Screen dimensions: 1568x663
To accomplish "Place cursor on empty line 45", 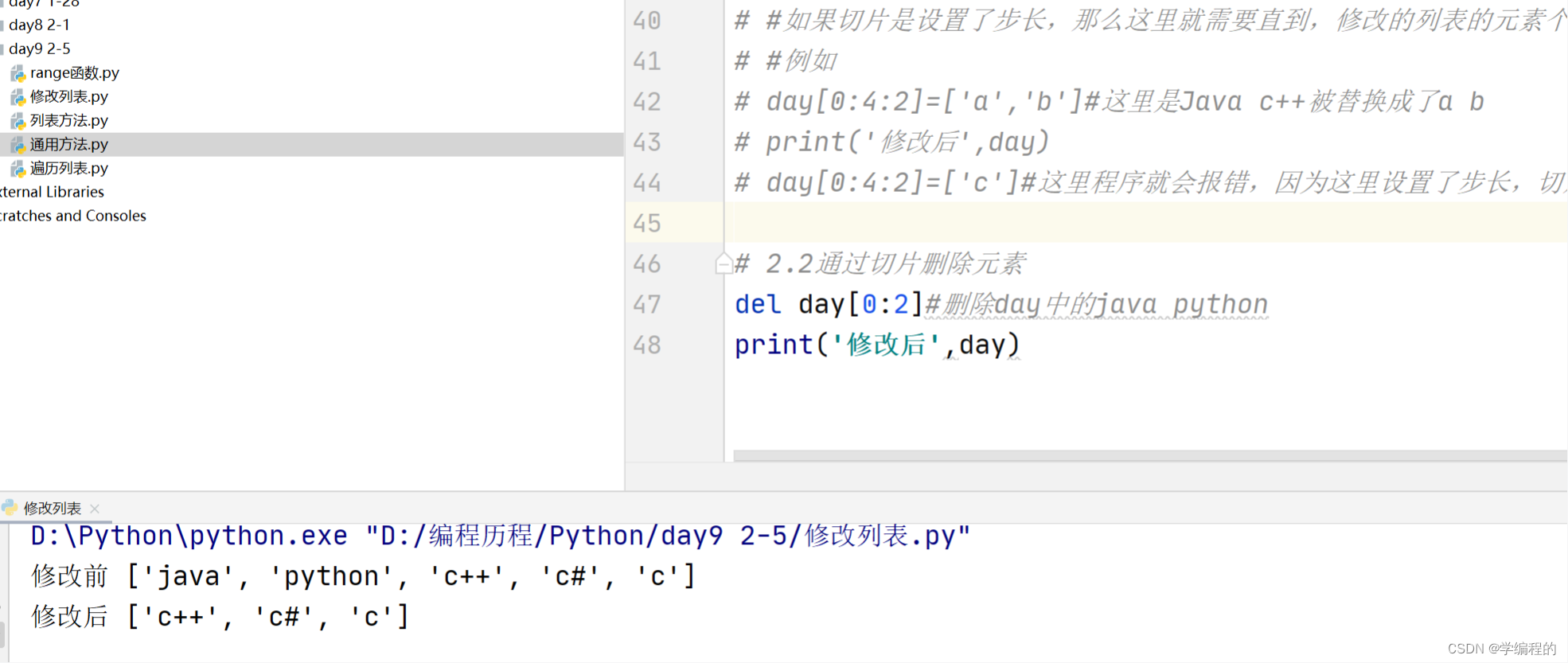I will point(1146,223).
